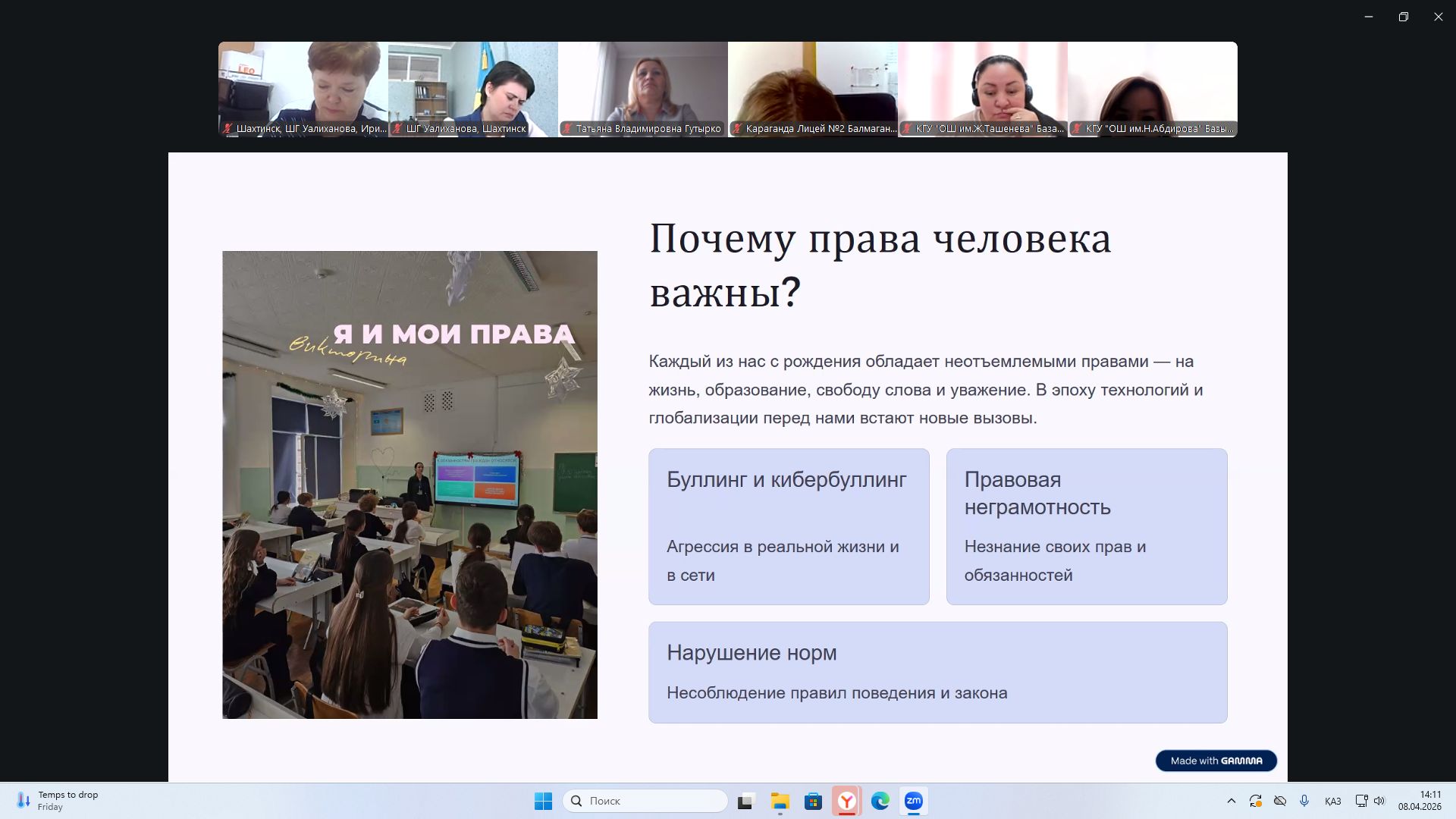Click the microphone tray icon
1456x819 pixels.
1304,801
